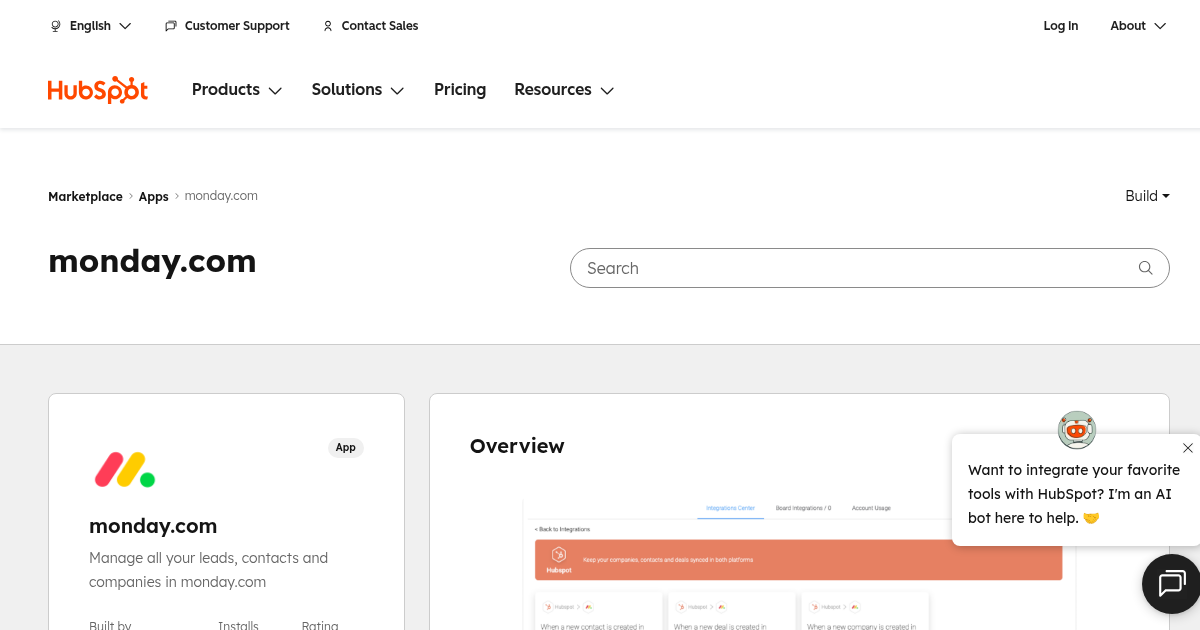Go to Apps breadcrumb

[x=153, y=197]
